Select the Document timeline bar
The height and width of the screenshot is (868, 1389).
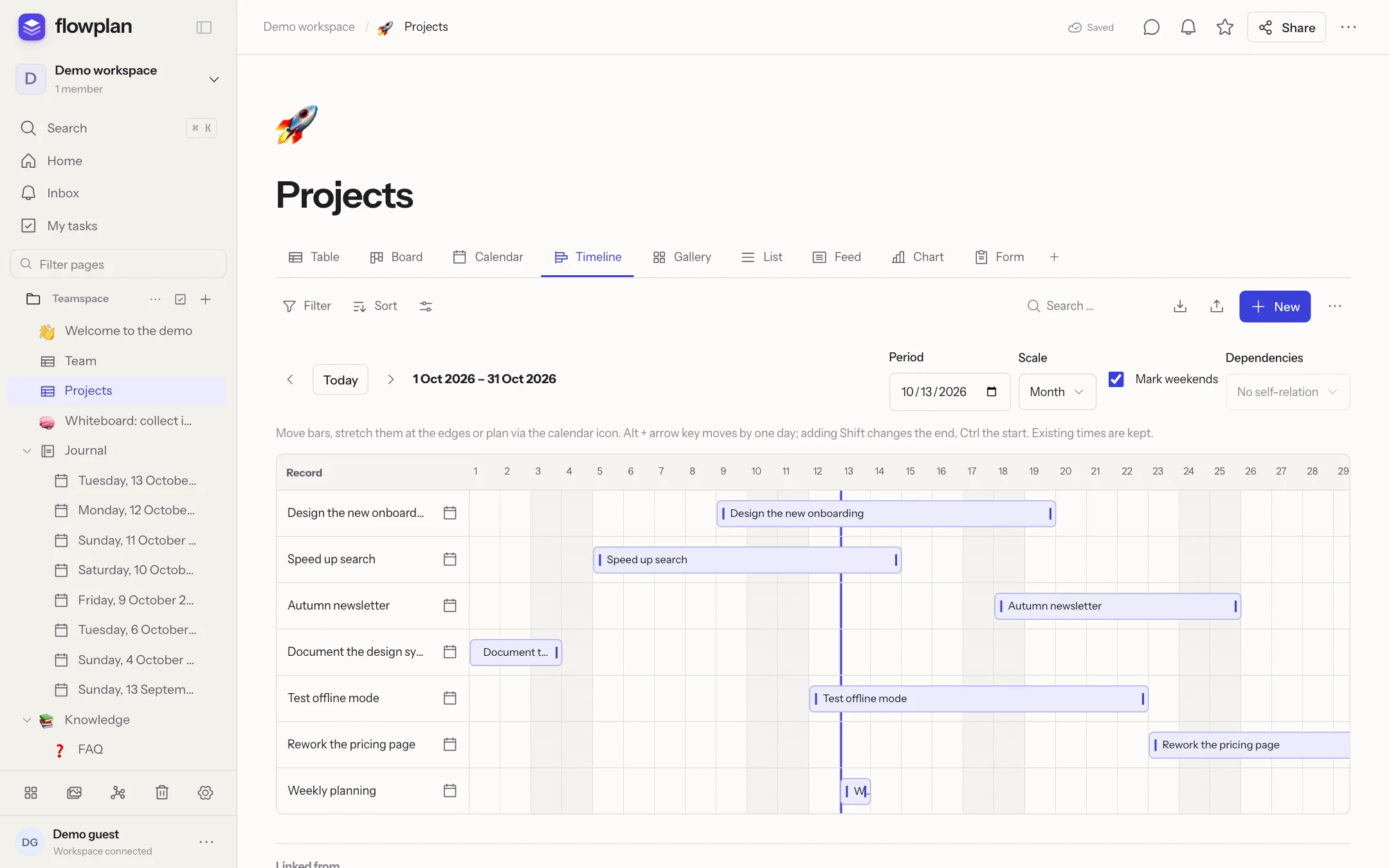tap(516, 652)
